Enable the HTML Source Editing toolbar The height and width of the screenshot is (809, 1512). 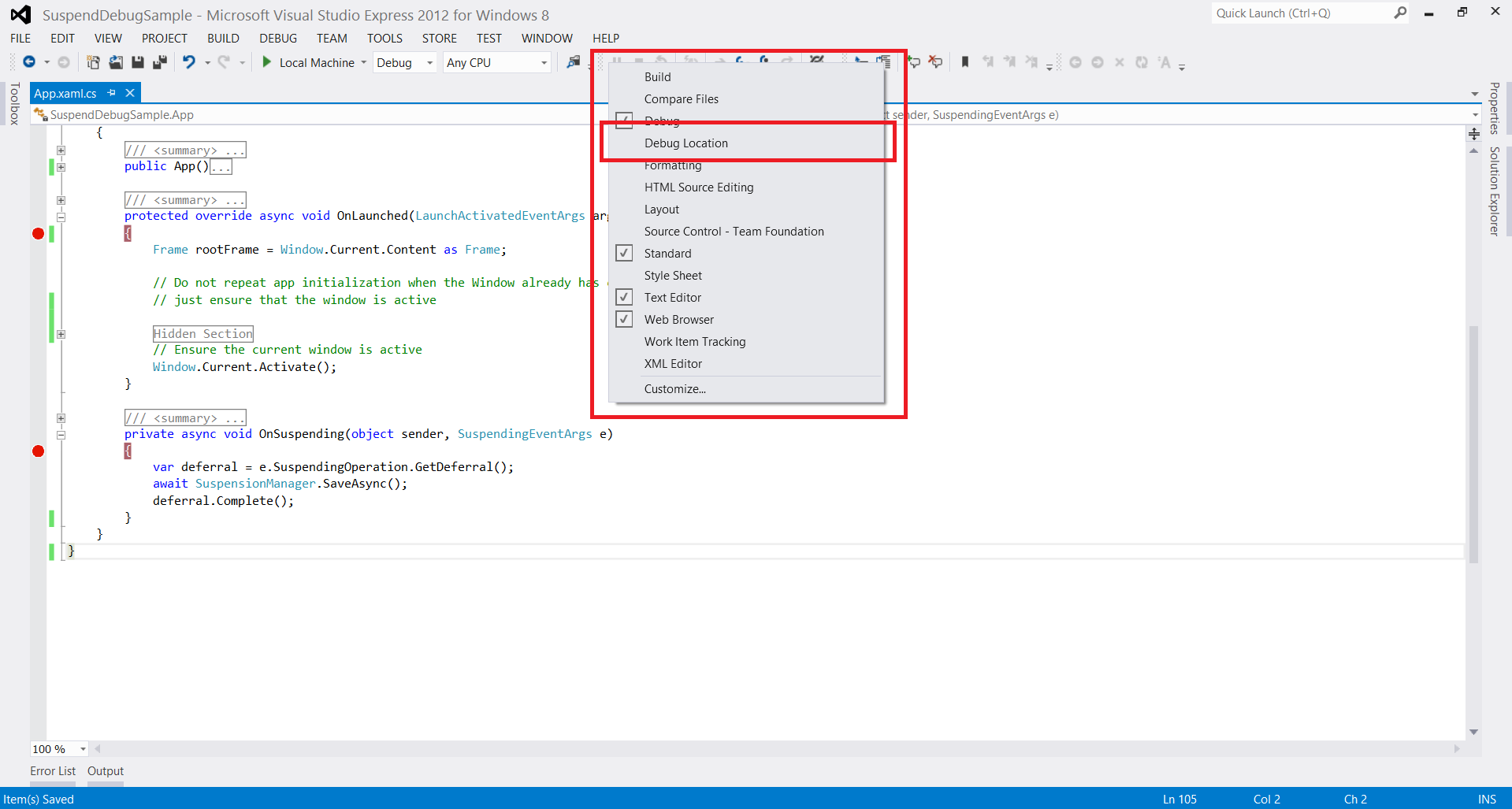(x=747, y=187)
